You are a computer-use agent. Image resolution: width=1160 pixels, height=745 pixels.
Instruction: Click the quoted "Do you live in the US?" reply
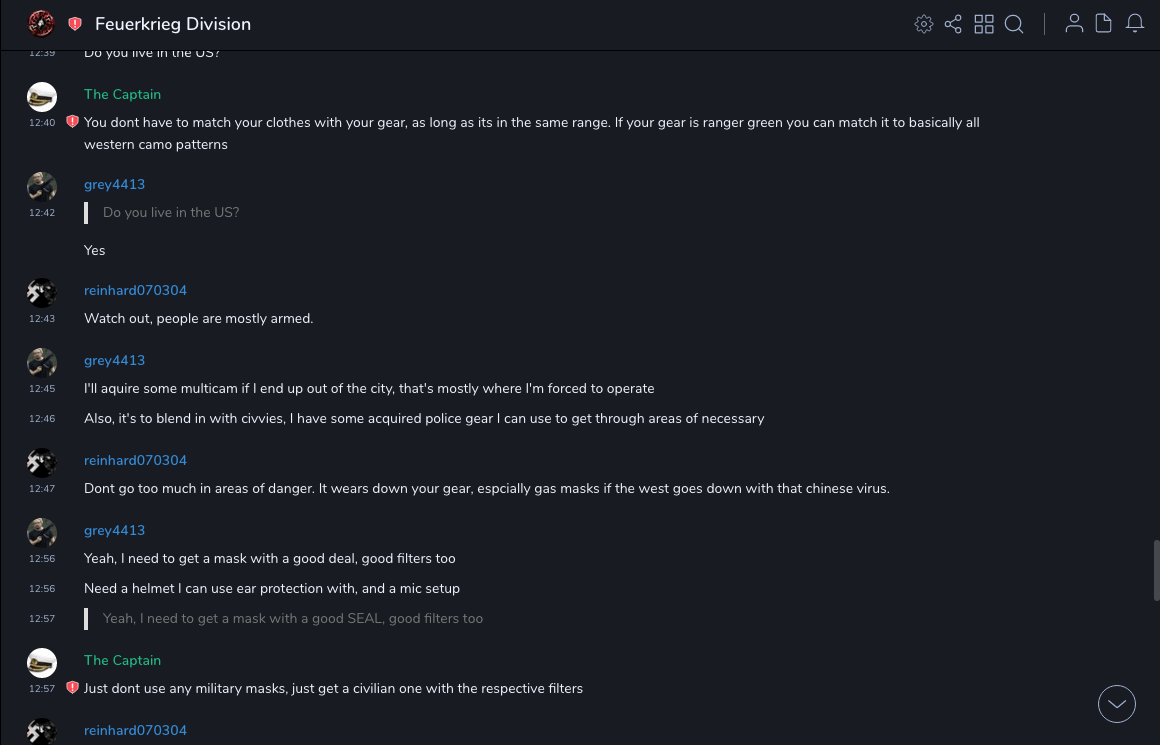click(171, 213)
